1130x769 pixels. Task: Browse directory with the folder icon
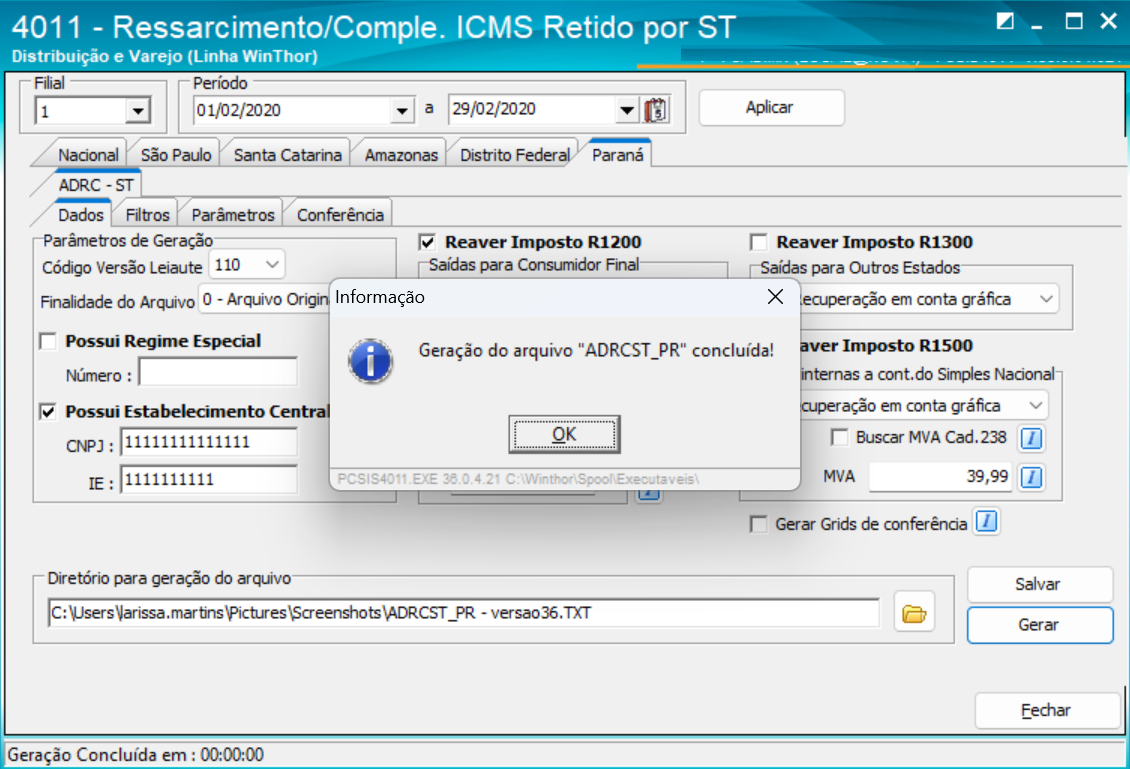point(914,613)
